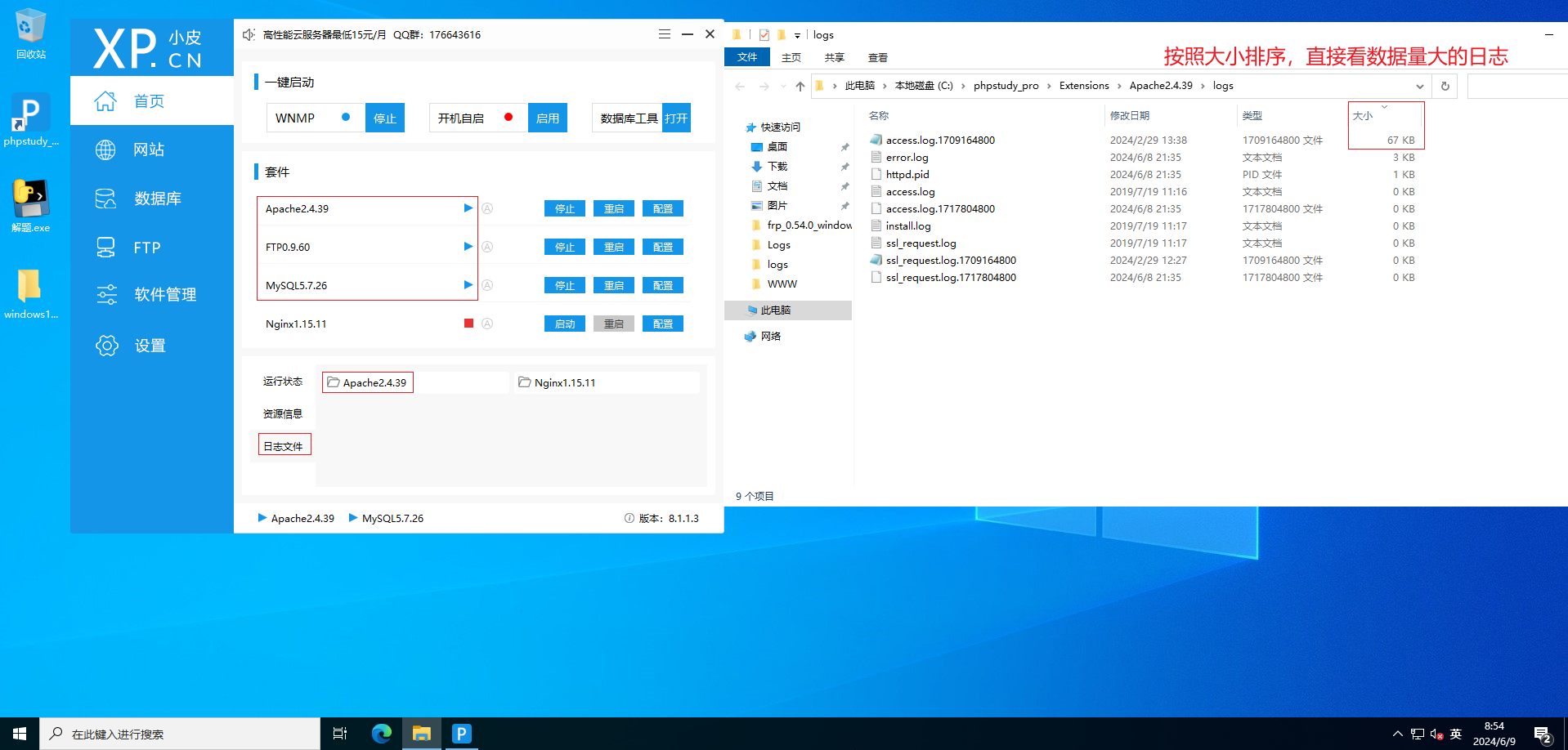Switch to the 资源信息 resource info tab
The image size is (1568, 750).
click(x=283, y=413)
